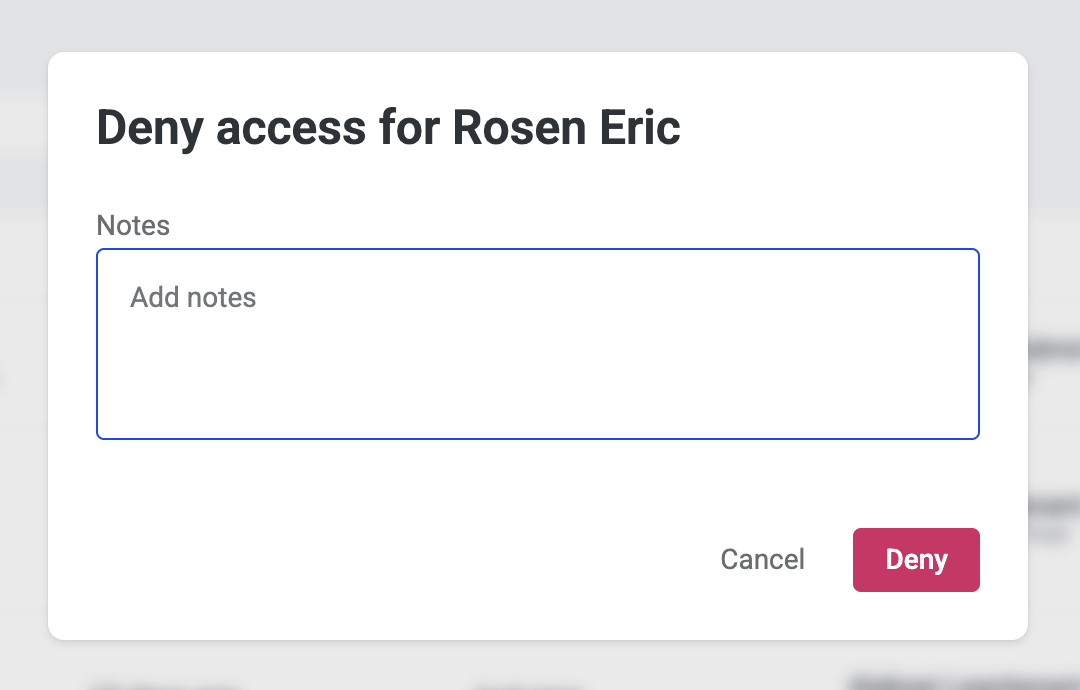Confirm denying access for Rosen Eric
Screen dimensions: 1080x690
click(x=916, y=560)
